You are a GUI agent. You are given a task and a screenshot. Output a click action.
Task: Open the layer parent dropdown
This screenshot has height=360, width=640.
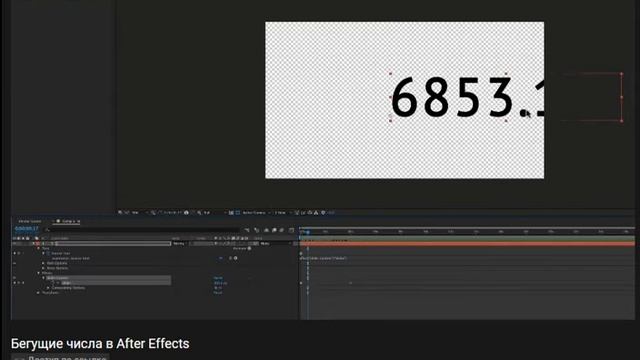[x=277, y=244]
